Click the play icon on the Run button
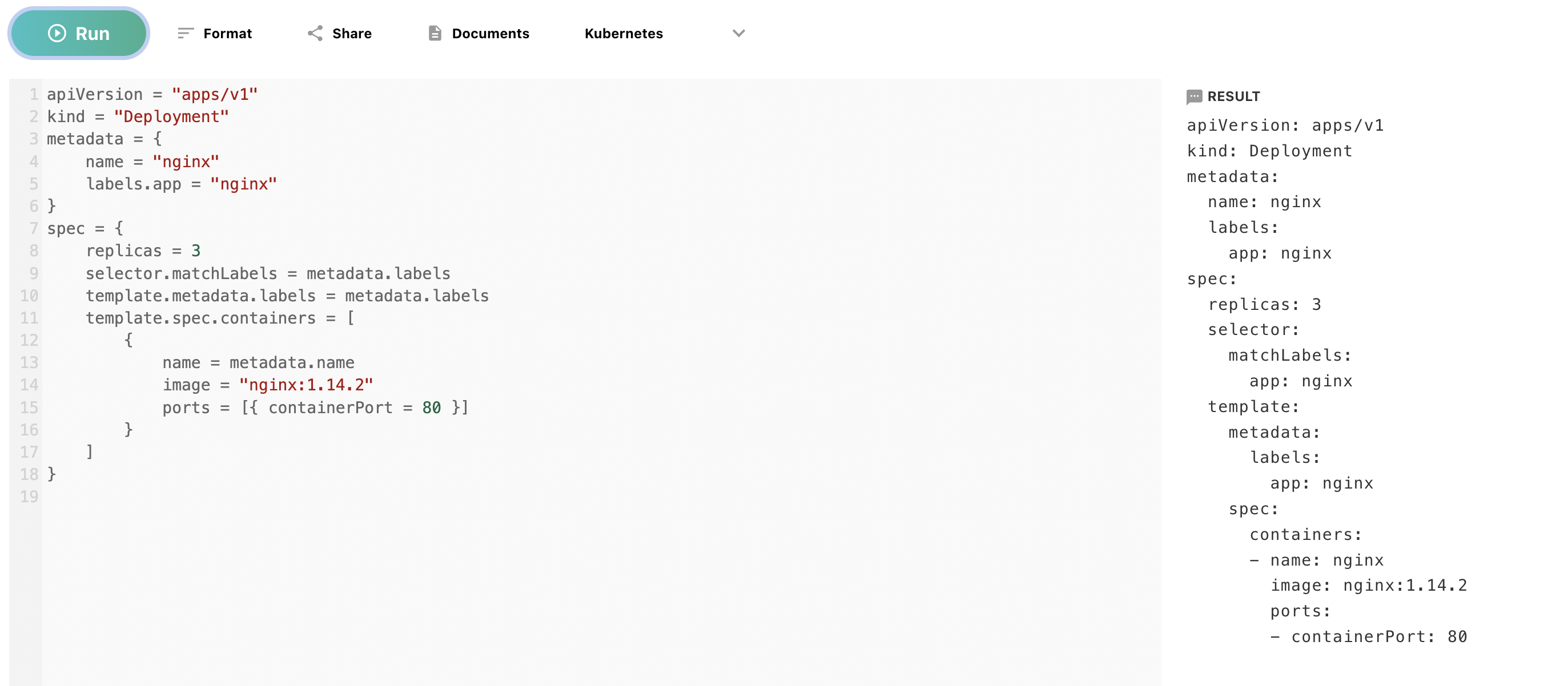Viewport: 1568px width, 686px height. click(x=57, y=34)
